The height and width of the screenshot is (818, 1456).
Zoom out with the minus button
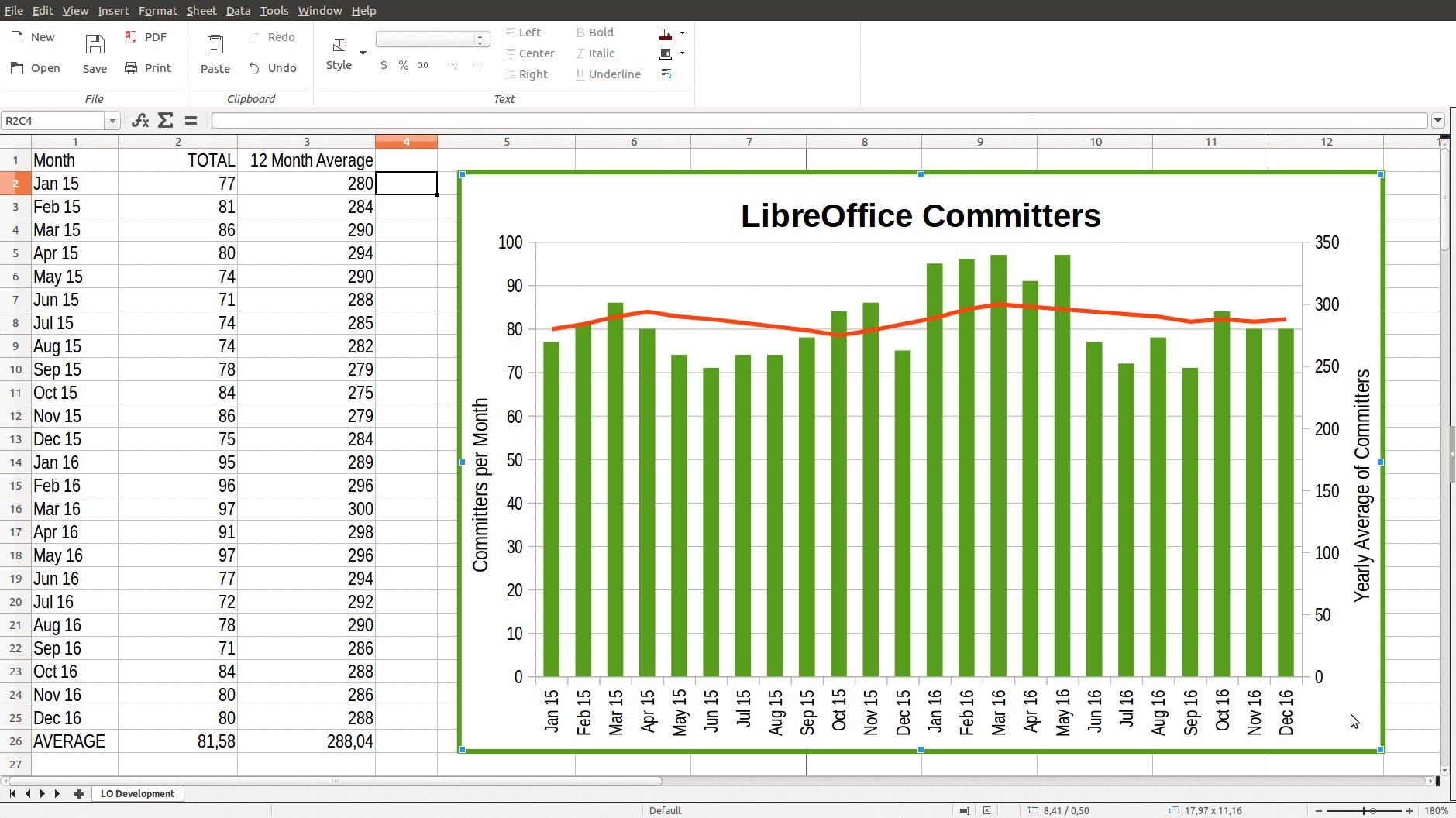click(1319, 810)
